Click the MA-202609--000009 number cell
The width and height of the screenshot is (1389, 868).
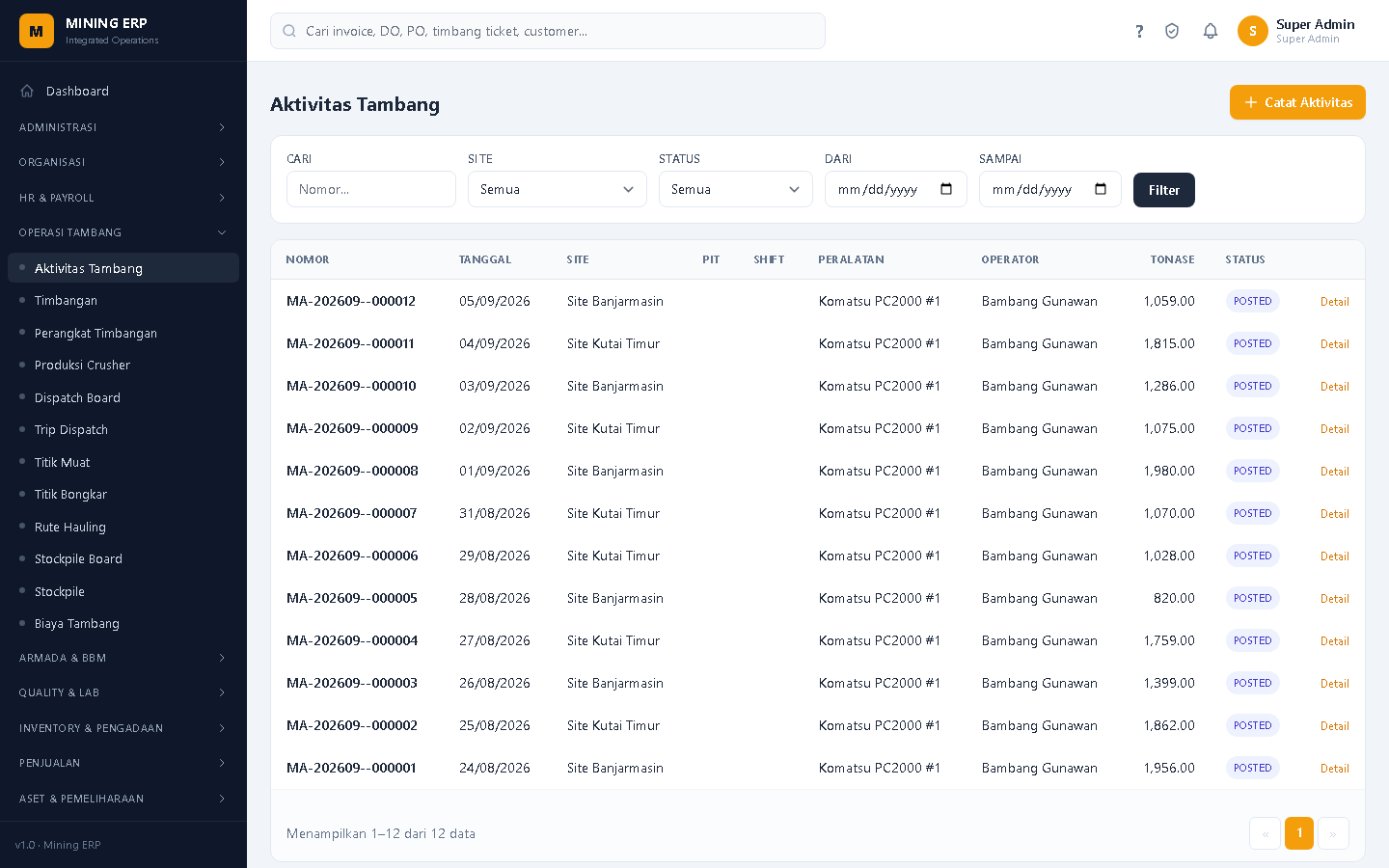point(352,428)
